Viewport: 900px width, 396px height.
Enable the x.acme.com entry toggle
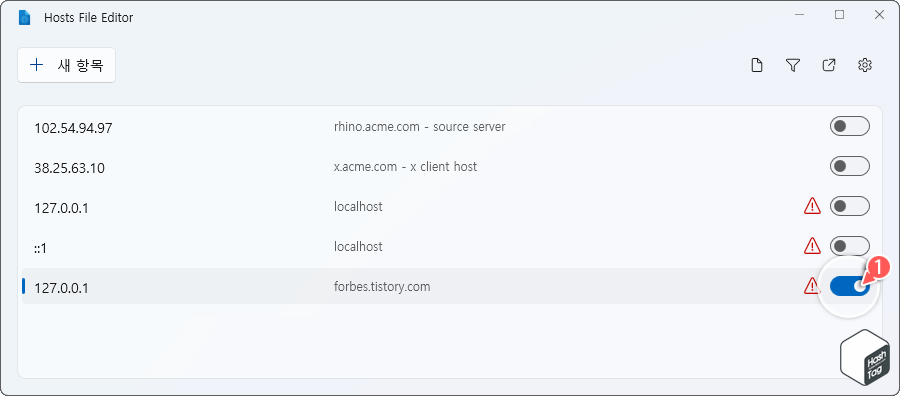(849, 166)
